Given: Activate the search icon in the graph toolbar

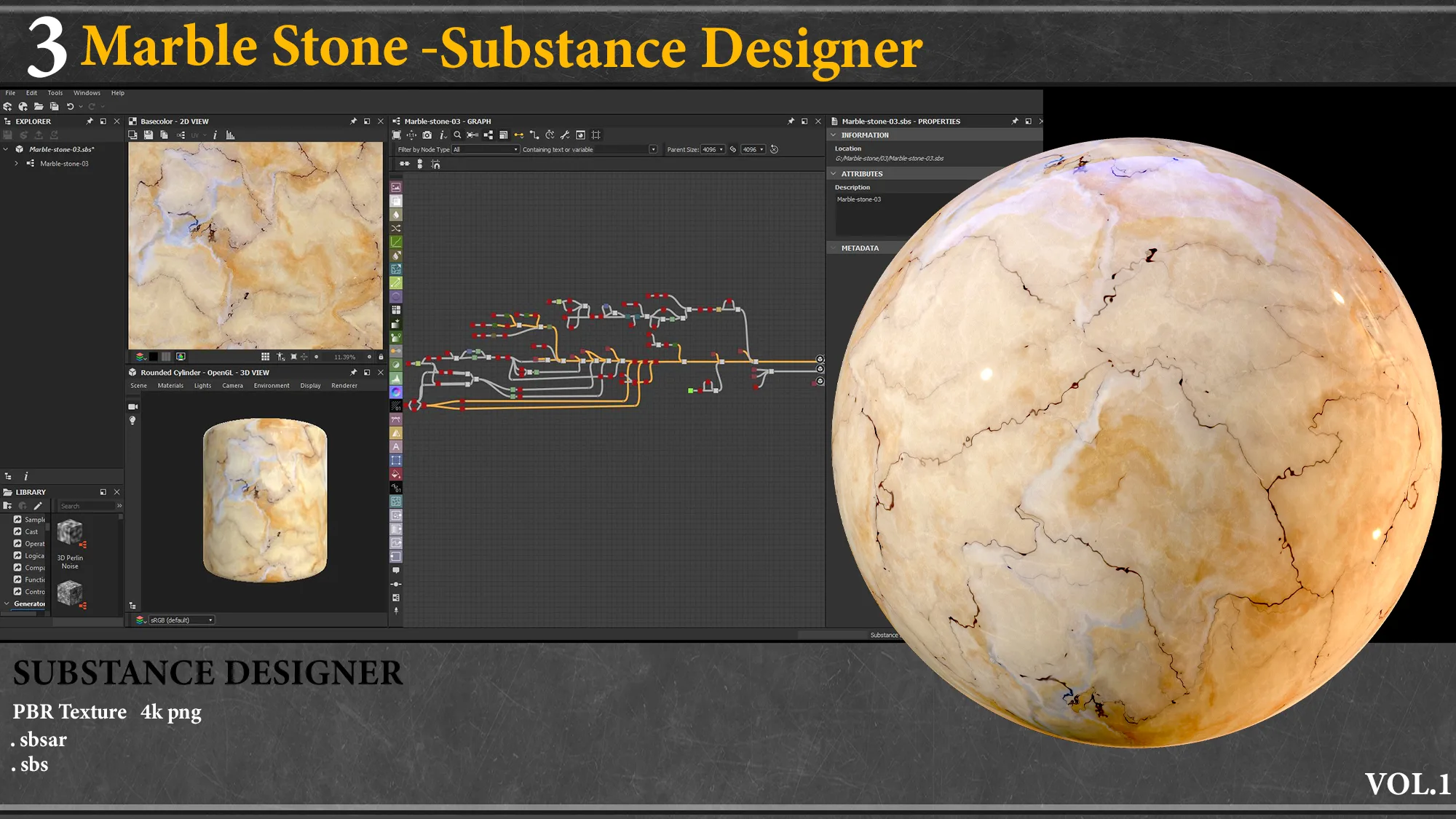Looking at the screenshot, I should [x=457, y=135].
